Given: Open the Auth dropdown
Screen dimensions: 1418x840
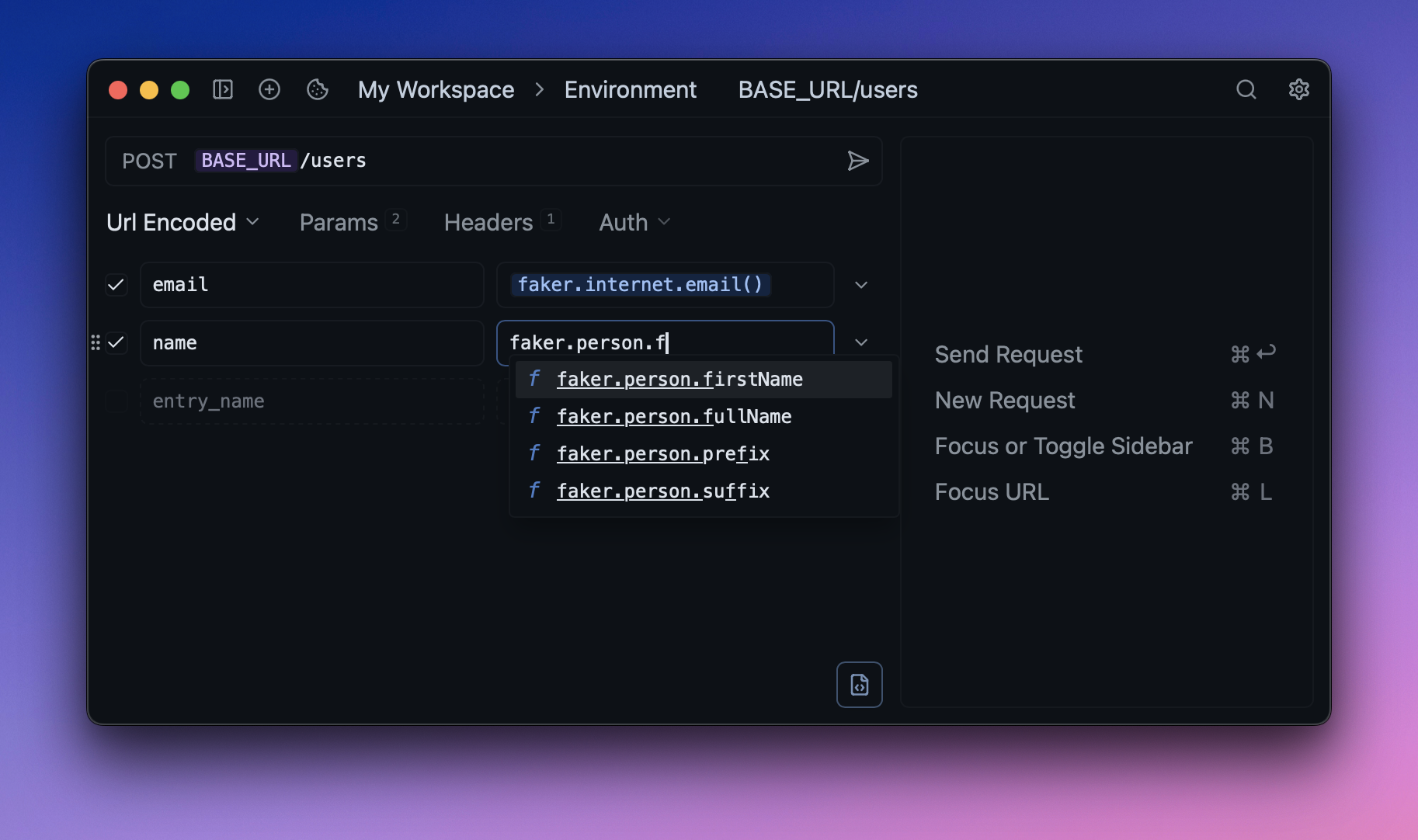Looking at the screenshot, I should pos(634,223).
